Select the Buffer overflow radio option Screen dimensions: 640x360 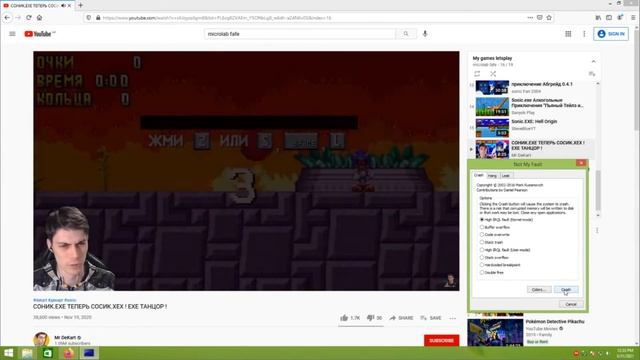coord(482,227)
